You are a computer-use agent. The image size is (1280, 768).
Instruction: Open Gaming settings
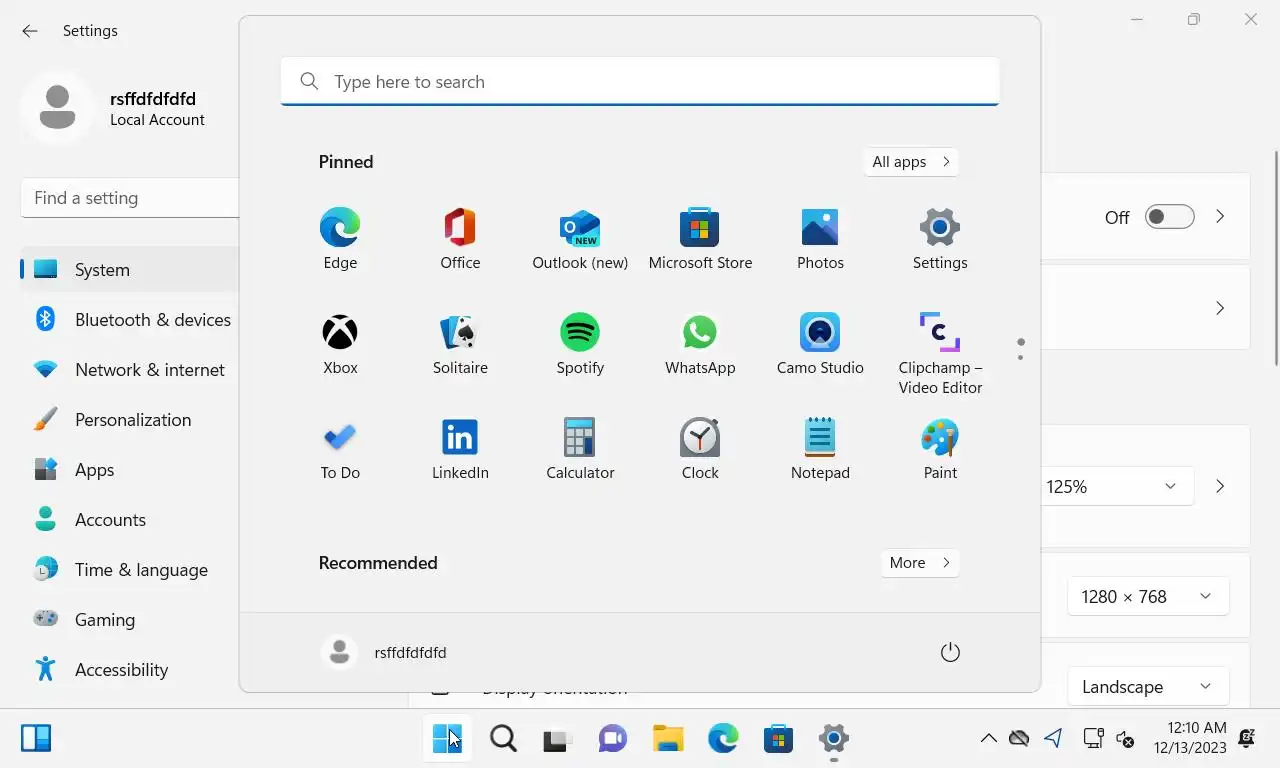(130, 620)
